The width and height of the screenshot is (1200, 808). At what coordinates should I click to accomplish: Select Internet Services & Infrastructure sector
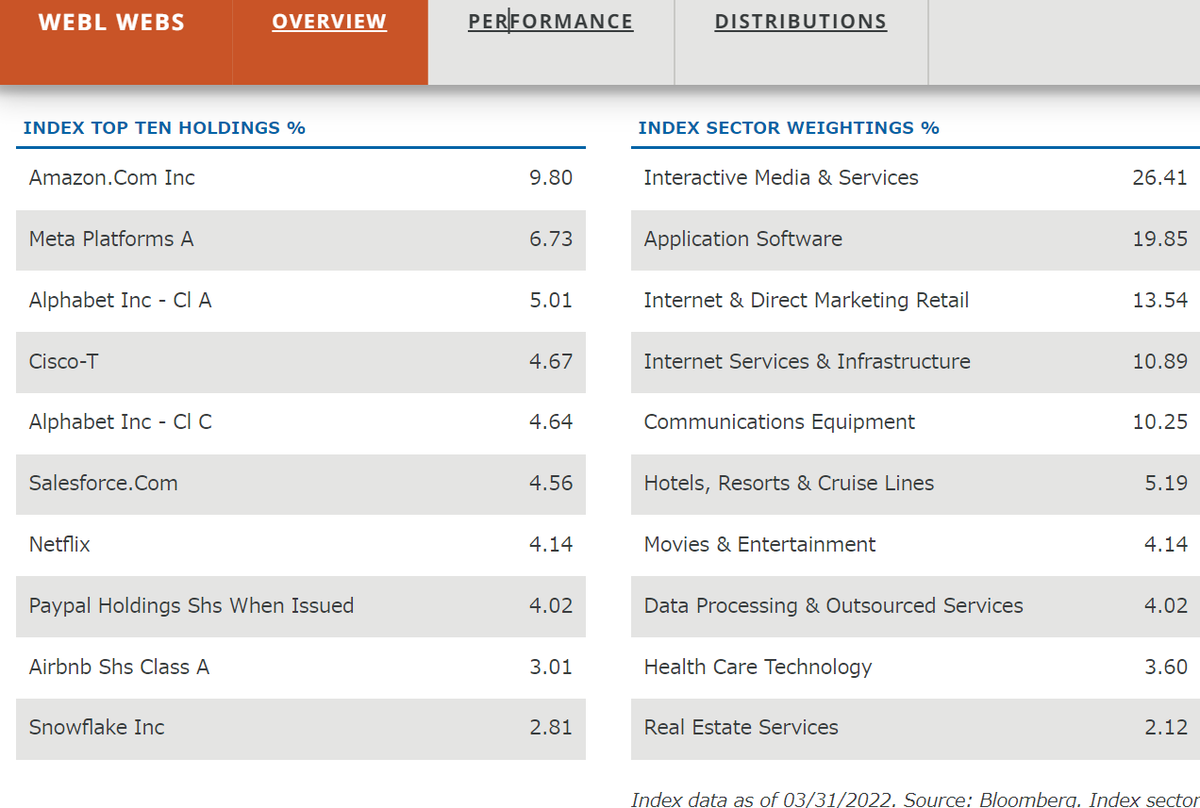(x=807, y=361)
